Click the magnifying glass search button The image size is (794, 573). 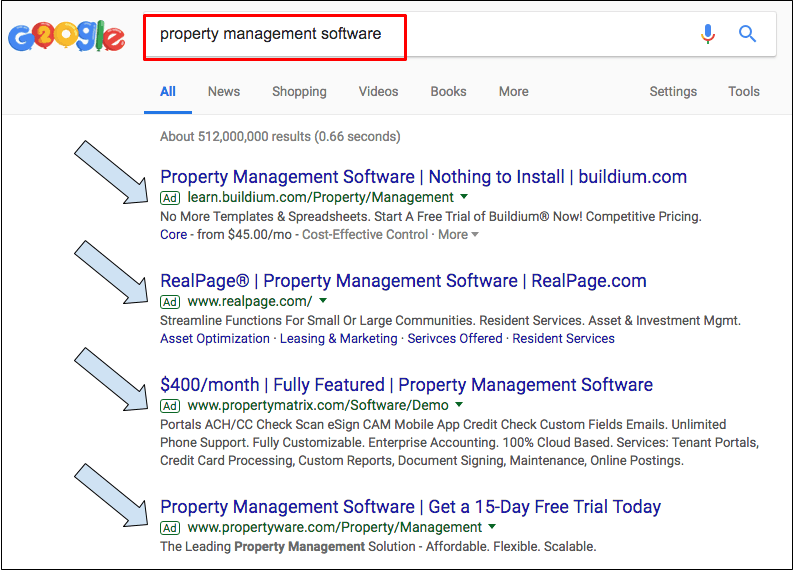[x=747, y=34]
